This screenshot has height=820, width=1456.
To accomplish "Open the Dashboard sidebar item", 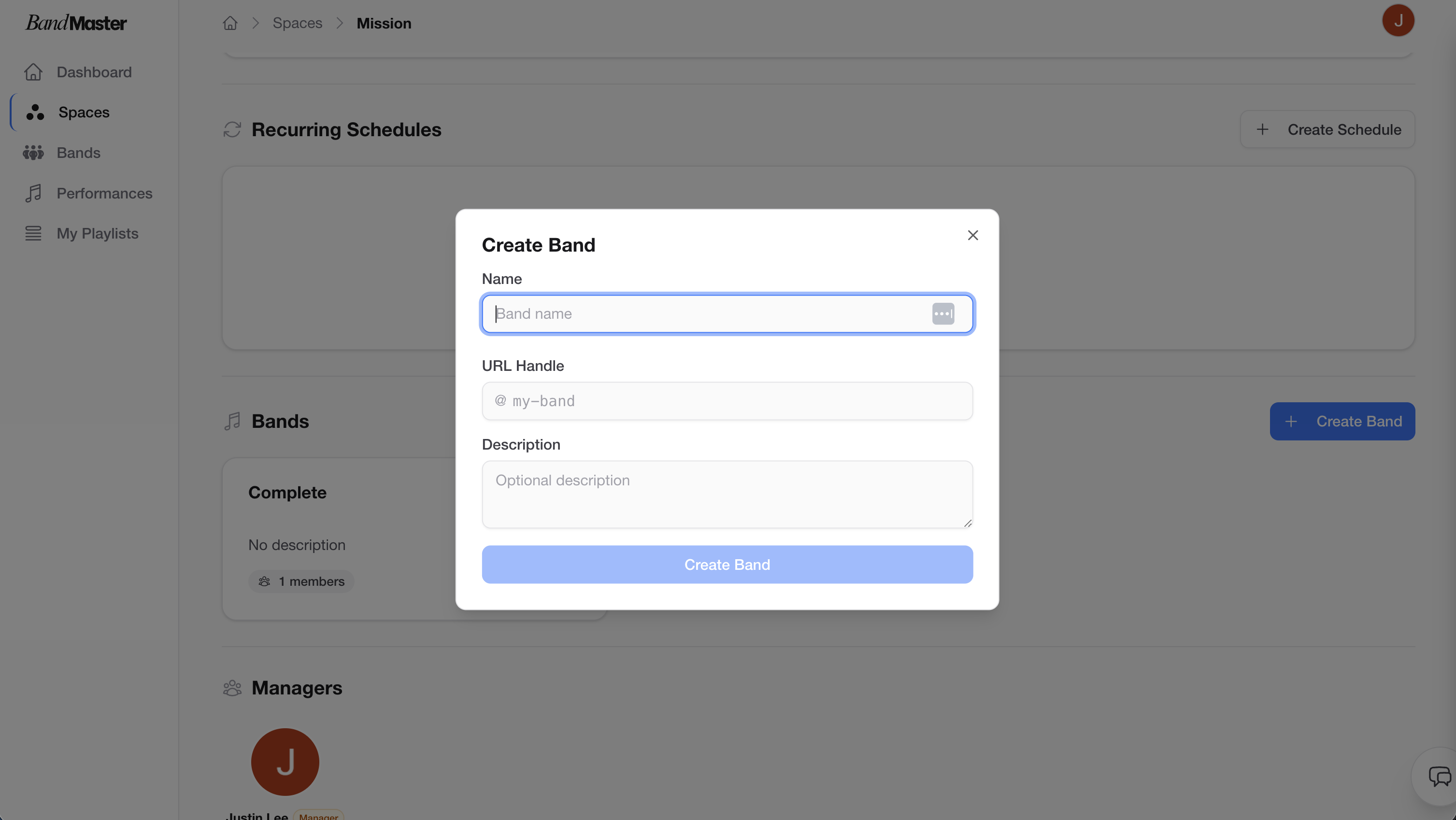I will [94, 72].
